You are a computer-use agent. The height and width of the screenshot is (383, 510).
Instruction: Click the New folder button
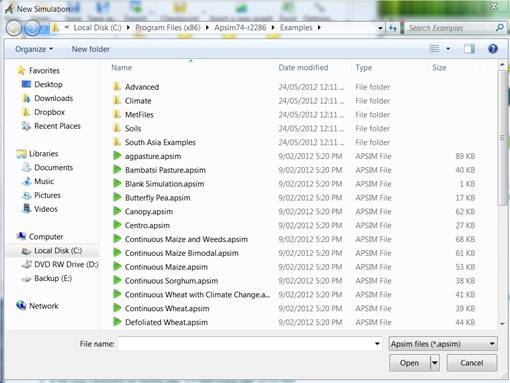pyautogui.click(x=91, y=49)
